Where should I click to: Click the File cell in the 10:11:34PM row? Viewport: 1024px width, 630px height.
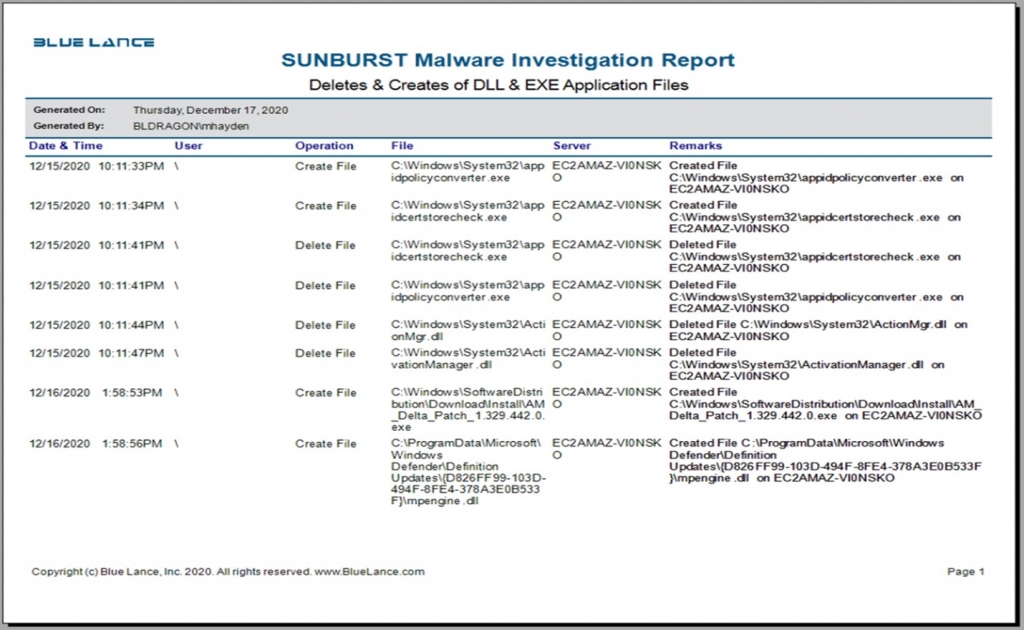[468, 211]
